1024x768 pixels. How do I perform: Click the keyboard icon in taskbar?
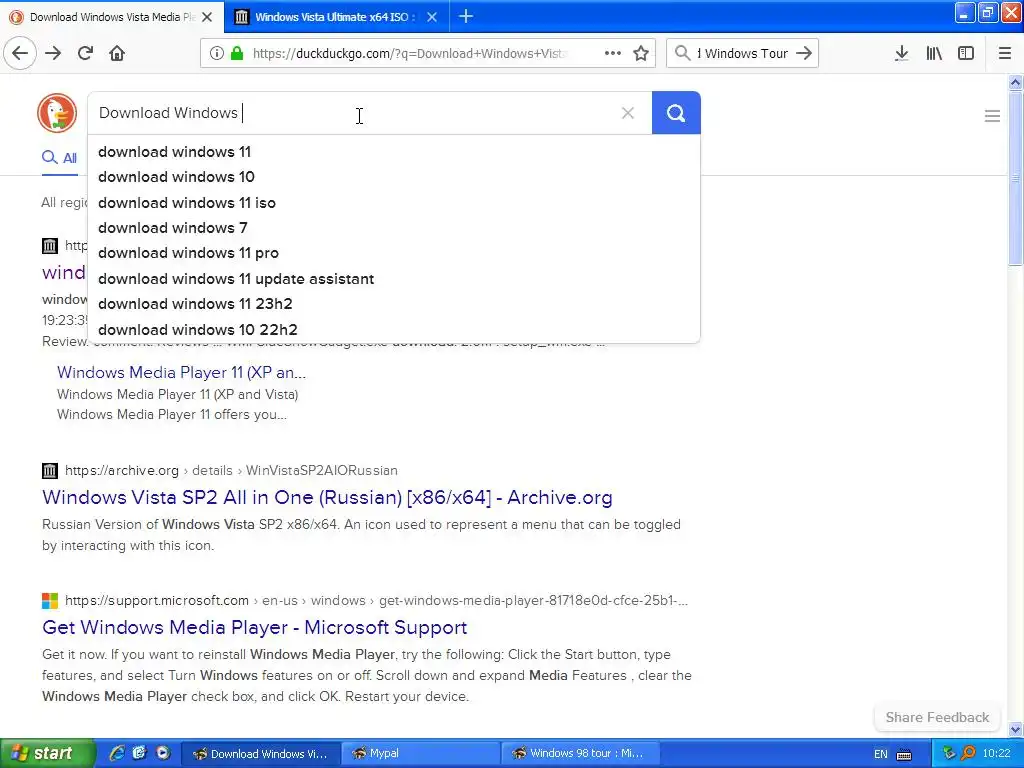coord(904,754)
